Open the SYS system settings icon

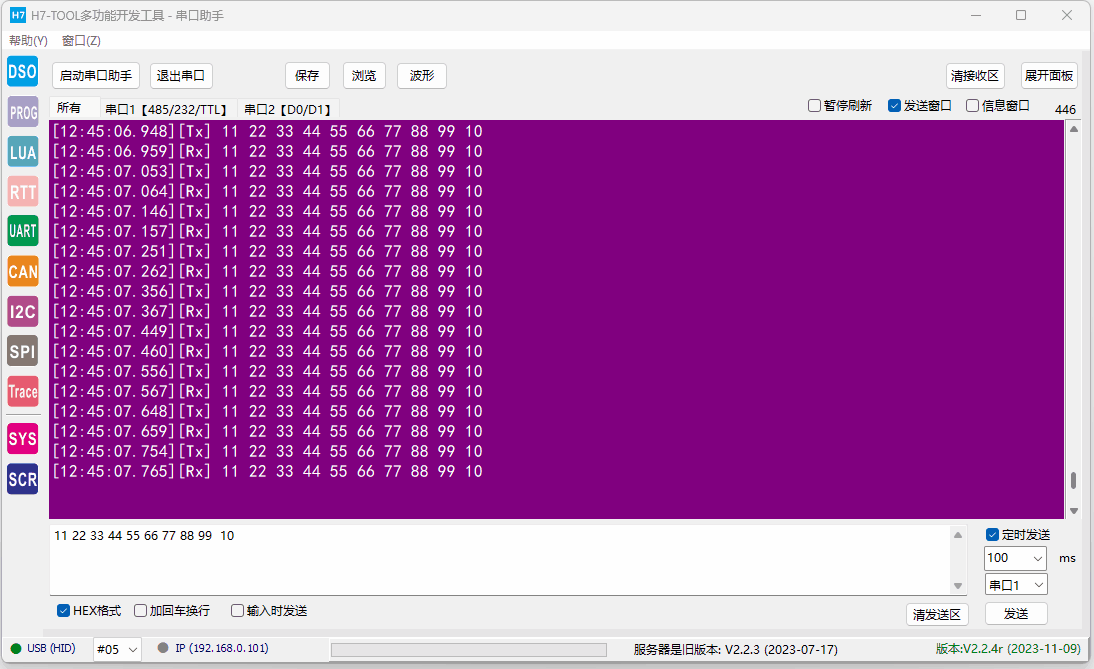pos(22,439)
